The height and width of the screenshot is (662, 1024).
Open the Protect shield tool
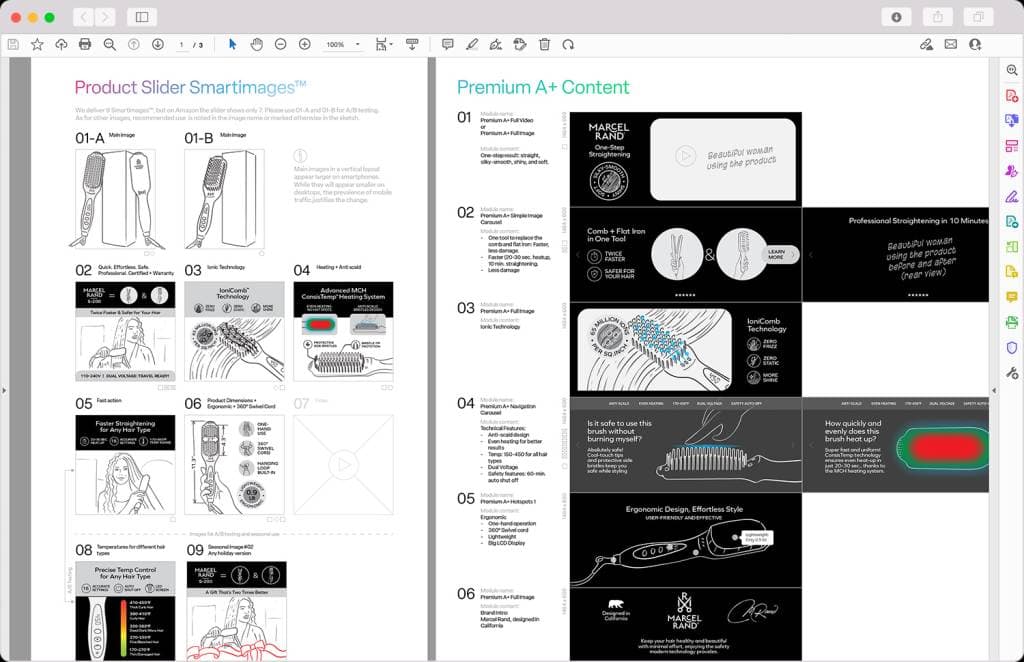[1012, 347]
